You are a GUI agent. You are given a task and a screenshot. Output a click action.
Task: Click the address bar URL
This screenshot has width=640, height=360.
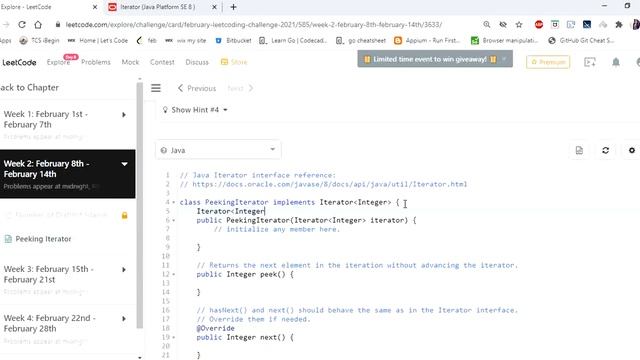[253, 24]
